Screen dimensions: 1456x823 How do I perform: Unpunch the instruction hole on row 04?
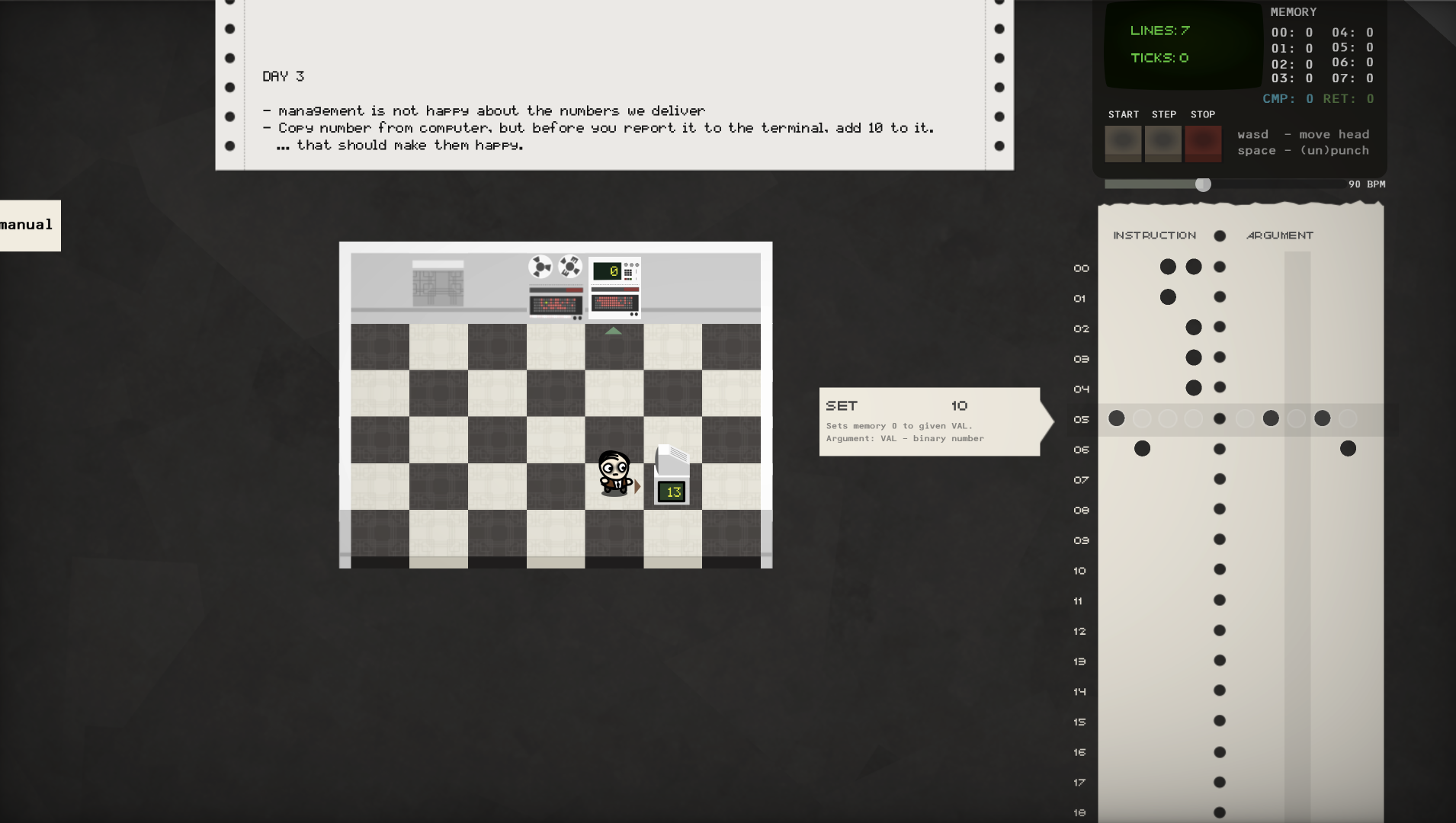(x=1194, y=388)
